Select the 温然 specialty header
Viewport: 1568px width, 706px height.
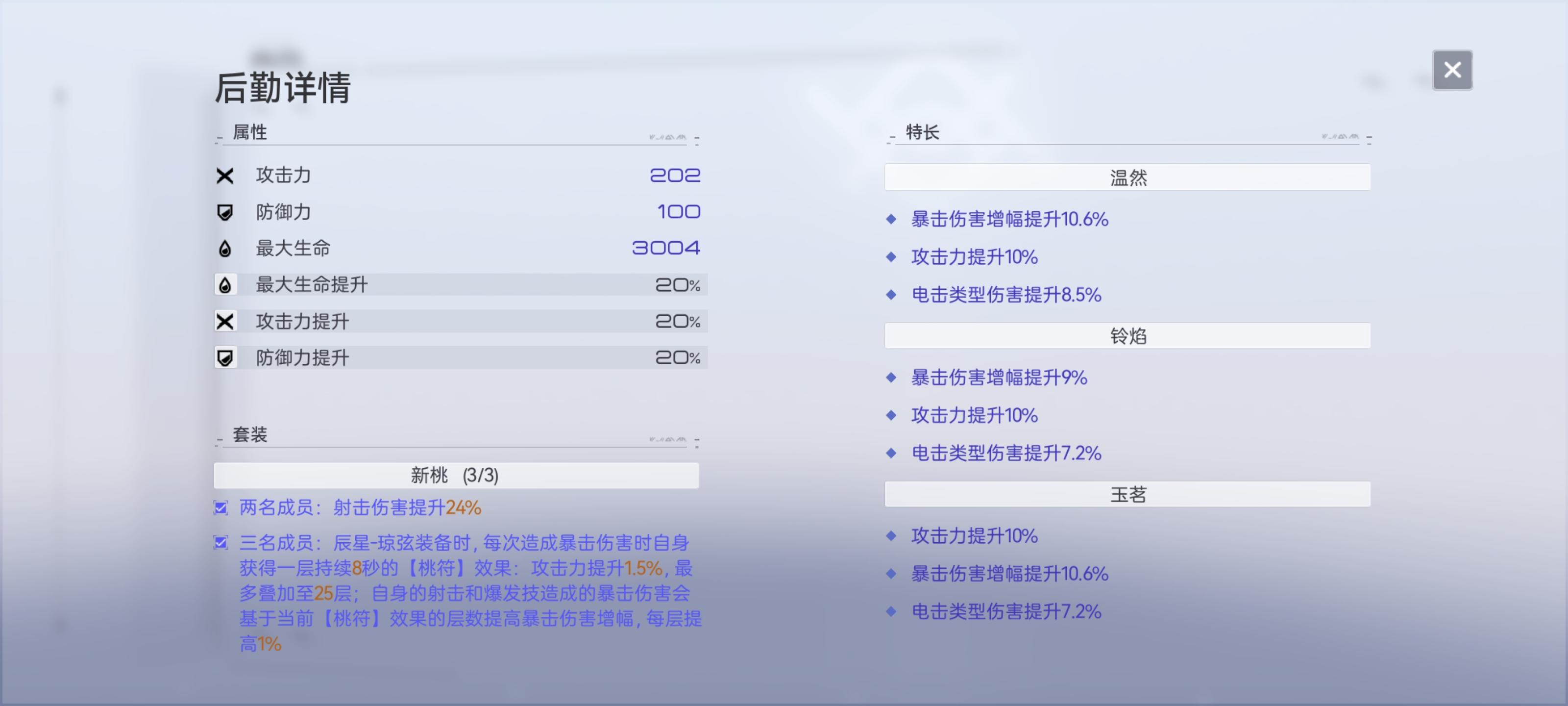click(x=1127, y=177)
